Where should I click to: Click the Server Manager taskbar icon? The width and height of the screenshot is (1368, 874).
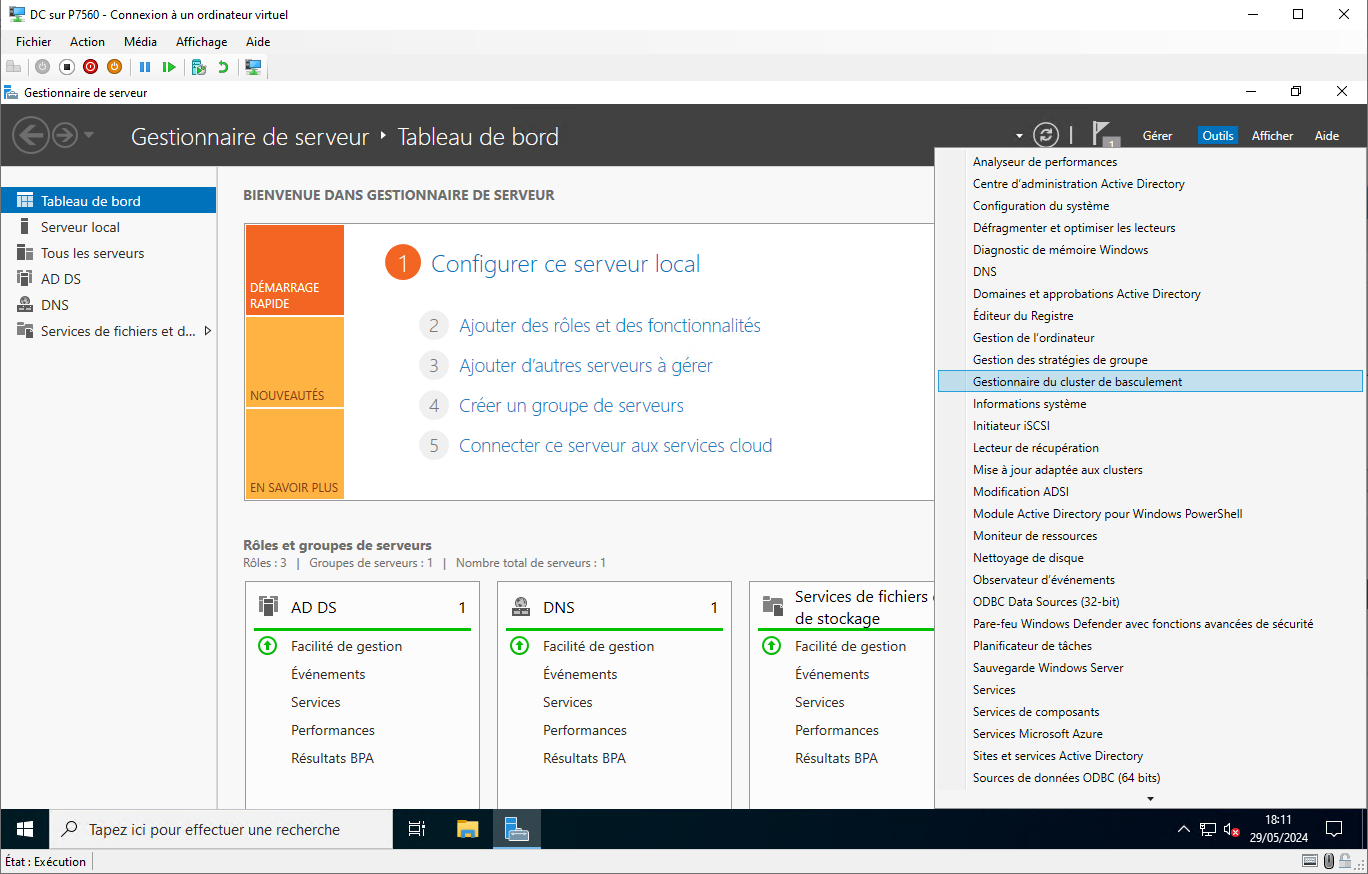tap(516, 829)
